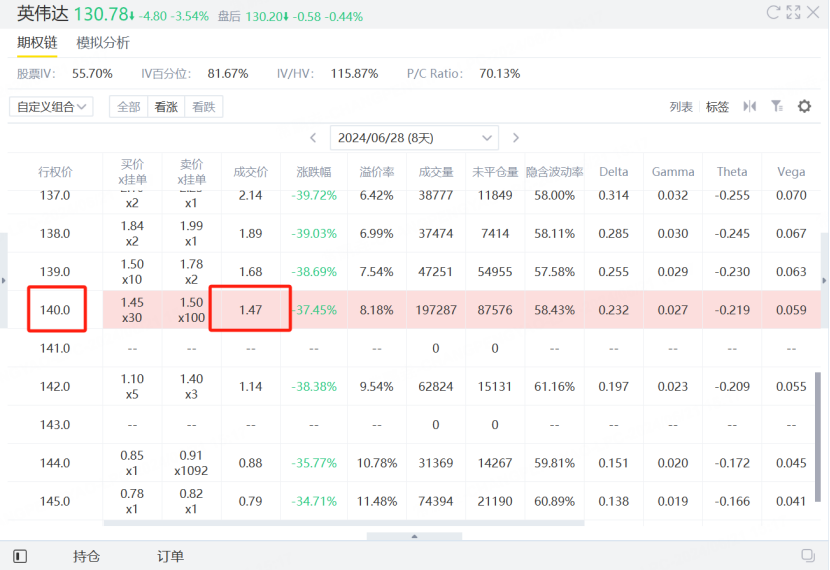Expand the right side panel arrow
830x570 pixels.
pyautogui.click(x=824, y=281)
